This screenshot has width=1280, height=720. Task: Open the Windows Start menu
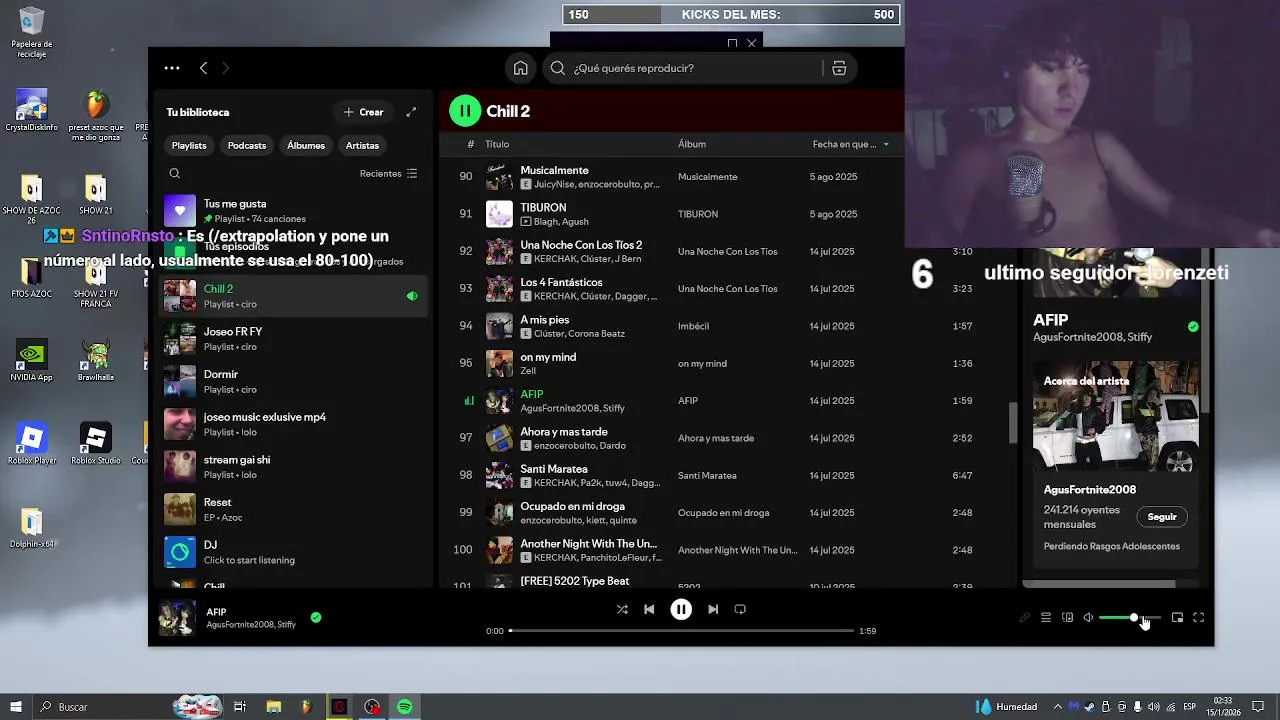(x=16, y=707)
